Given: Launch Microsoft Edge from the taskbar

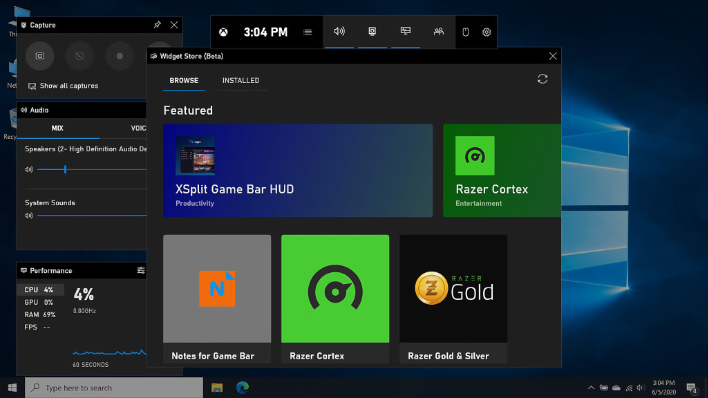Looking at the screenshot, I should (242, 388).
